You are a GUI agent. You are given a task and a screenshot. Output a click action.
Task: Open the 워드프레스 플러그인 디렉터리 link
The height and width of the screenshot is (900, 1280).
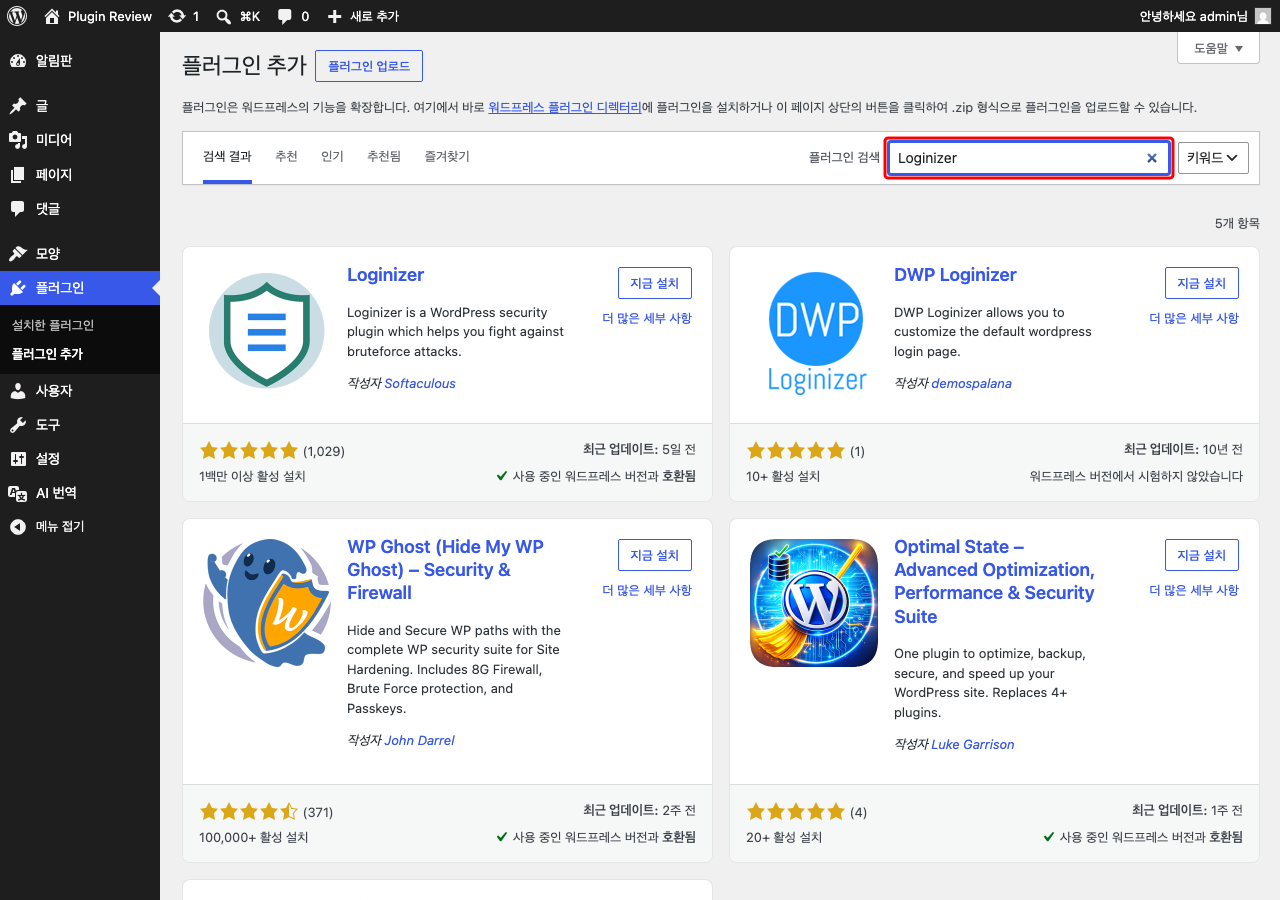click(565, 107)
